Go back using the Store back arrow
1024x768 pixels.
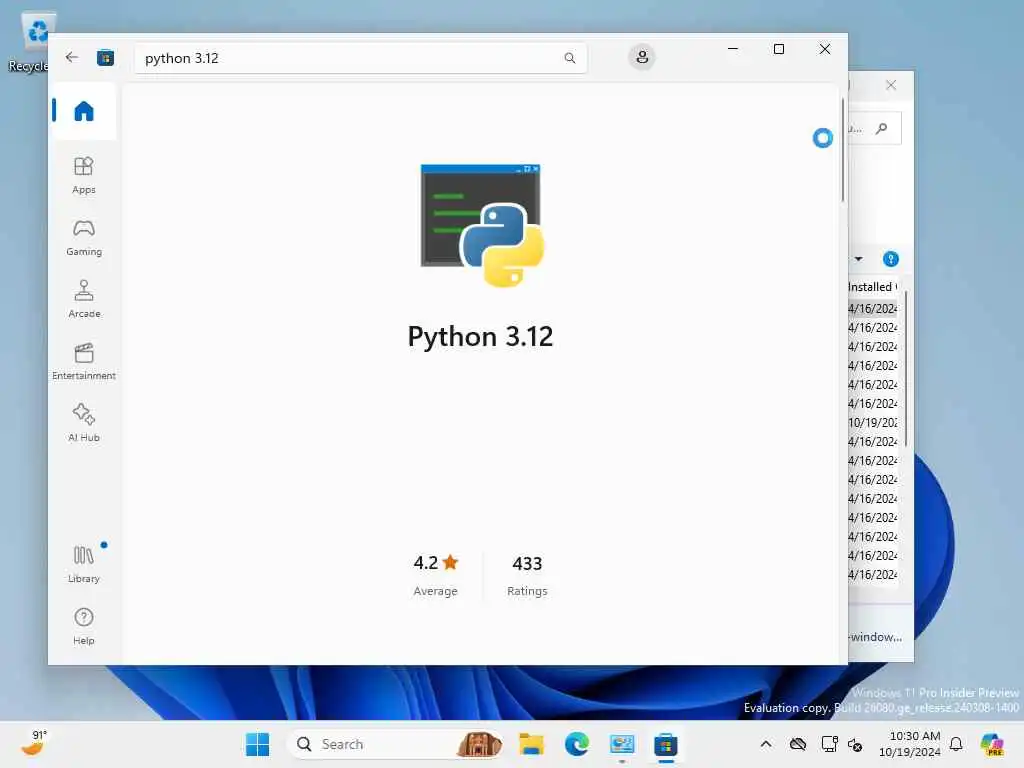72,57
